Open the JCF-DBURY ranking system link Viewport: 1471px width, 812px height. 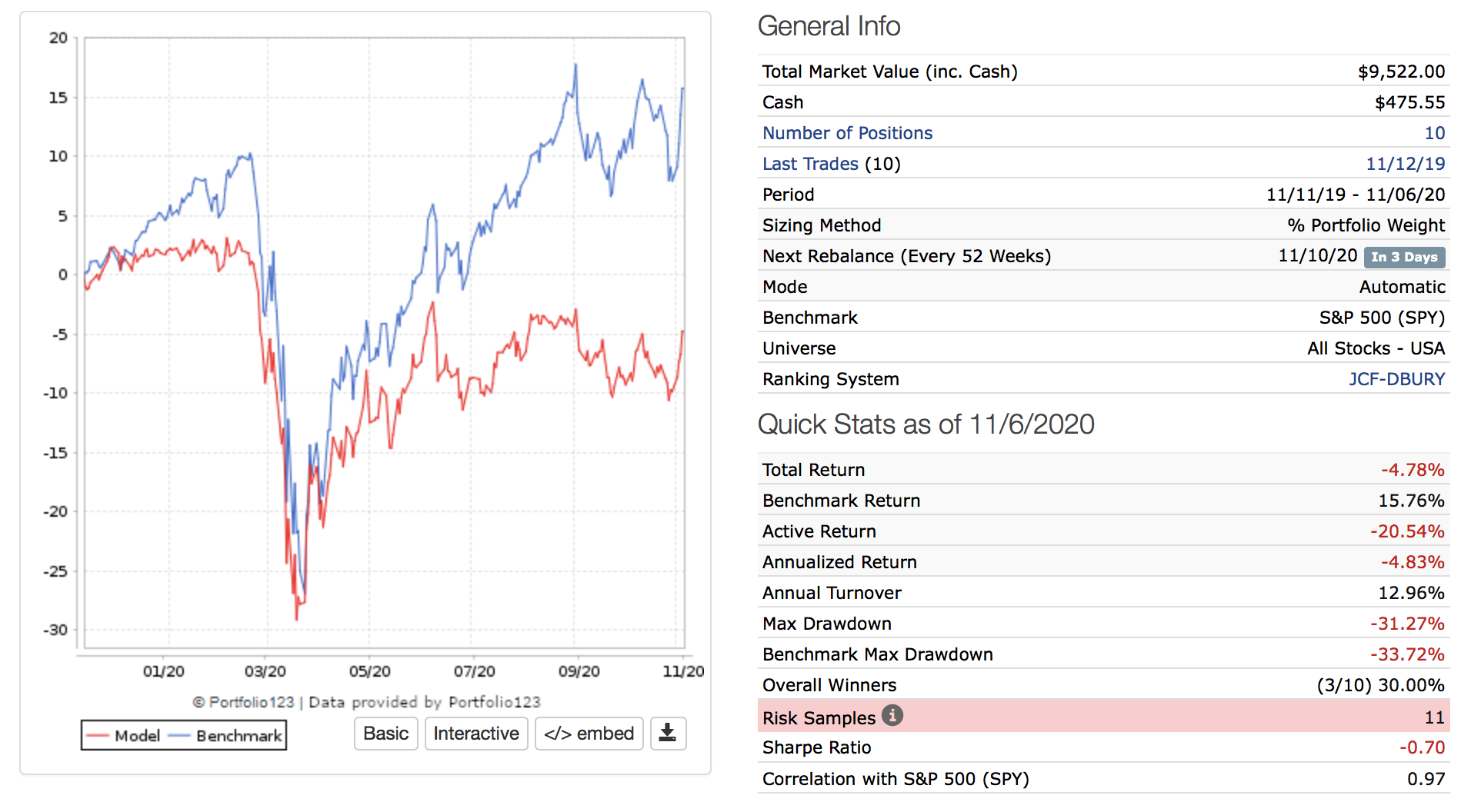coord(1396,379)
